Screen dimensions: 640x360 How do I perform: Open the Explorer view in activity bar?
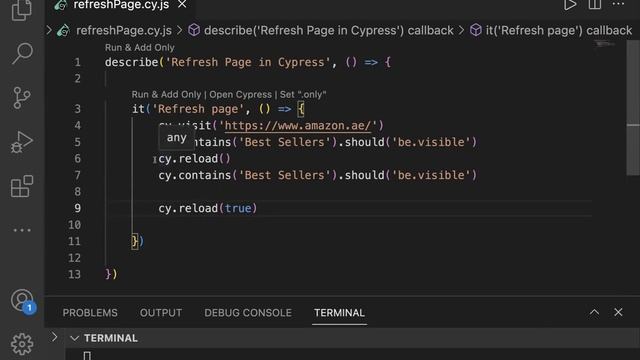pyautogui.click(x=22, y=9)
